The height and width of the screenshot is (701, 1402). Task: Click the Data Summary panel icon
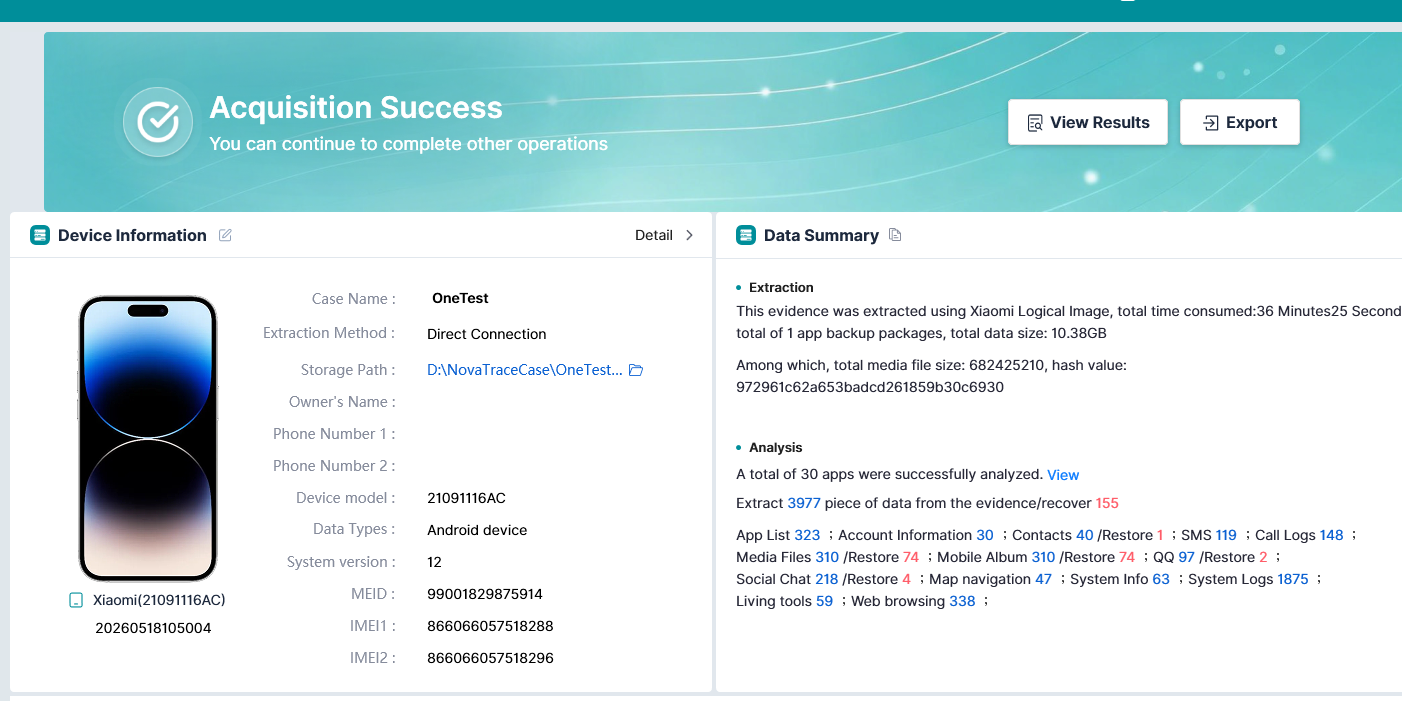(x=746, y=235)
